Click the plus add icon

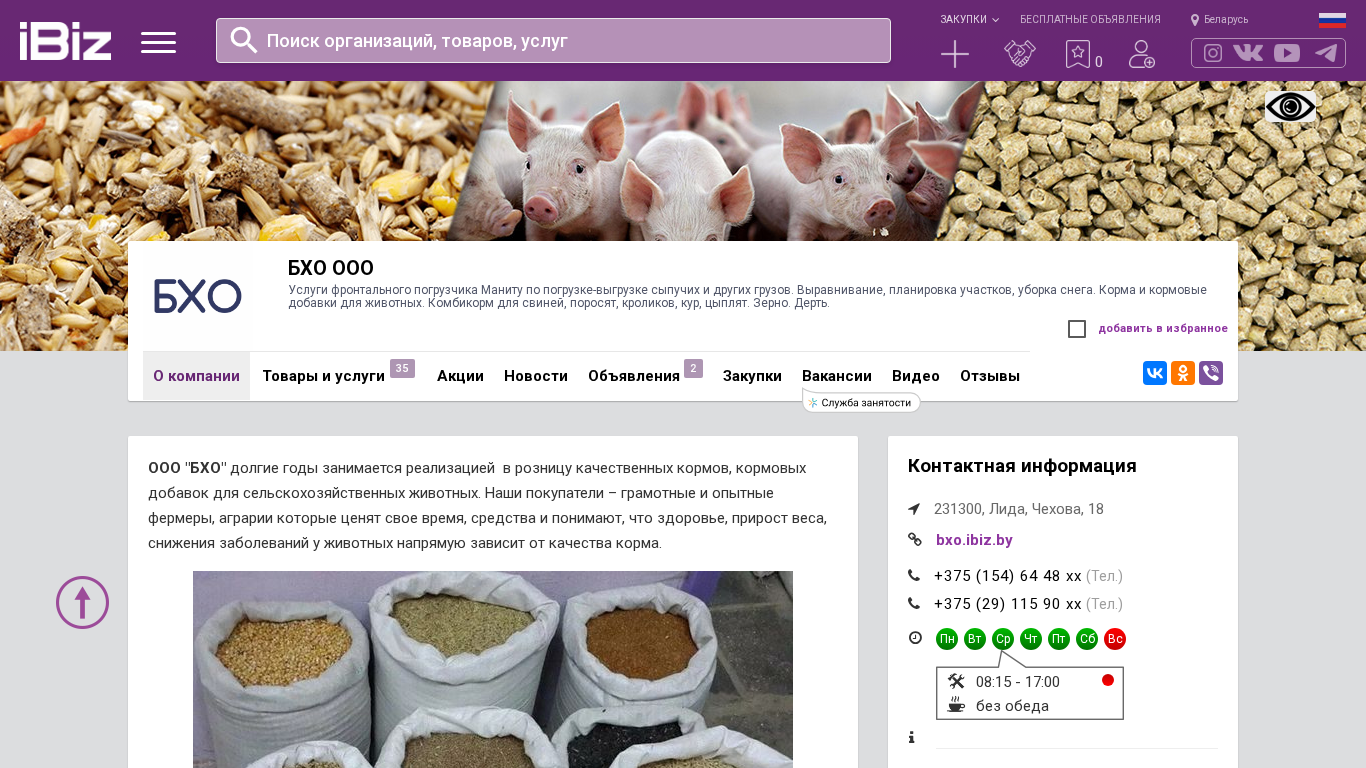955,54
